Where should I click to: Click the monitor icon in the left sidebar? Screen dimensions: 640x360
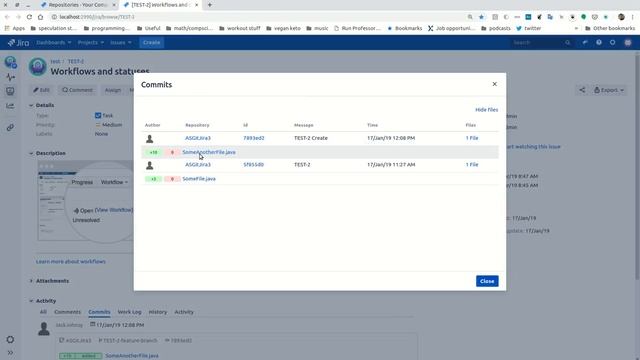click(10, 91)
